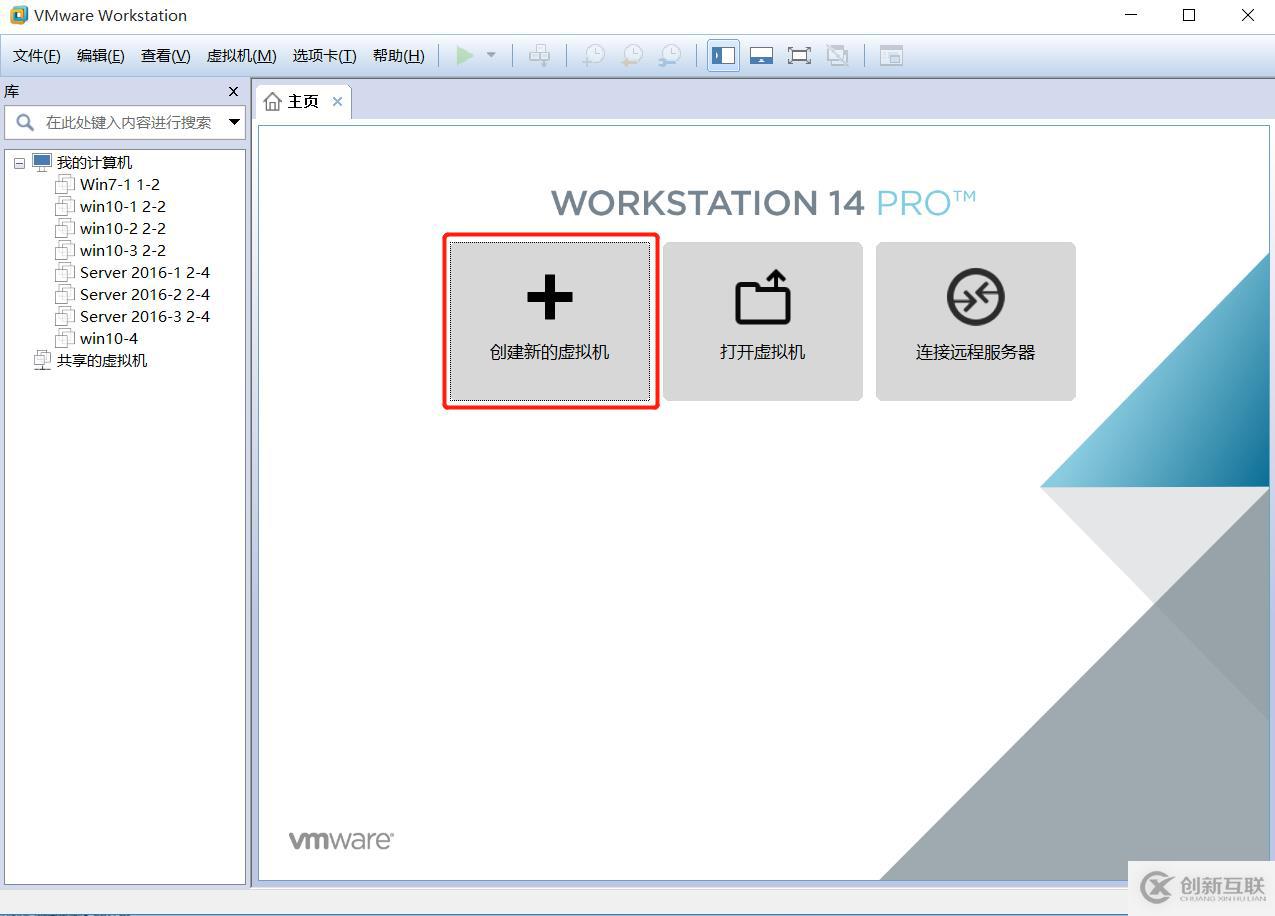1275x916 pixels.
Task: Click the console view toolbar icon
Action: click(891, 55)
